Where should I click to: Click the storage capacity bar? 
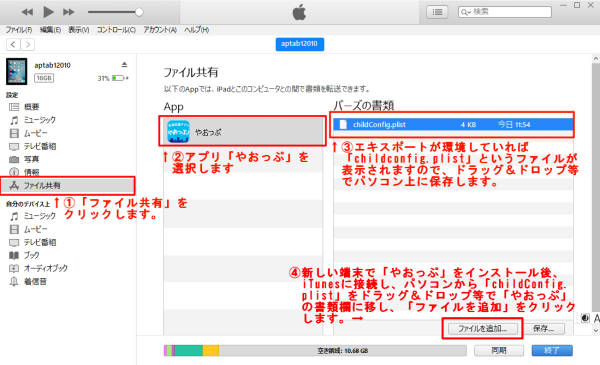pyautogui.click(x=315, y=350)
